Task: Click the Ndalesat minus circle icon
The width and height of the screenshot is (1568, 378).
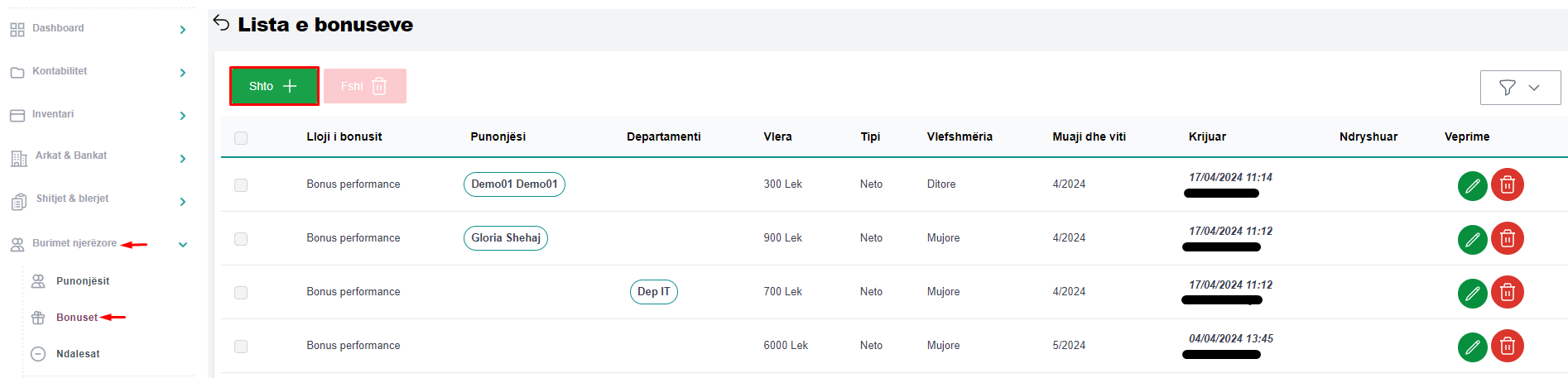Action: (38, 354)
